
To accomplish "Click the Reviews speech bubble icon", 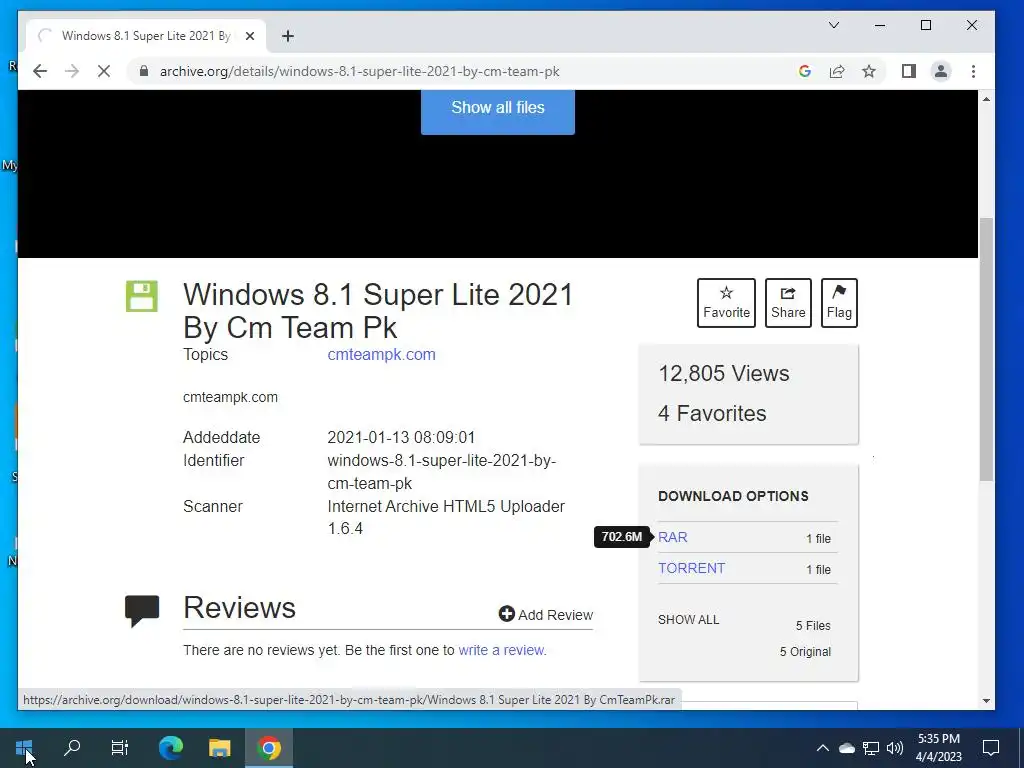I will coord(142,611).
